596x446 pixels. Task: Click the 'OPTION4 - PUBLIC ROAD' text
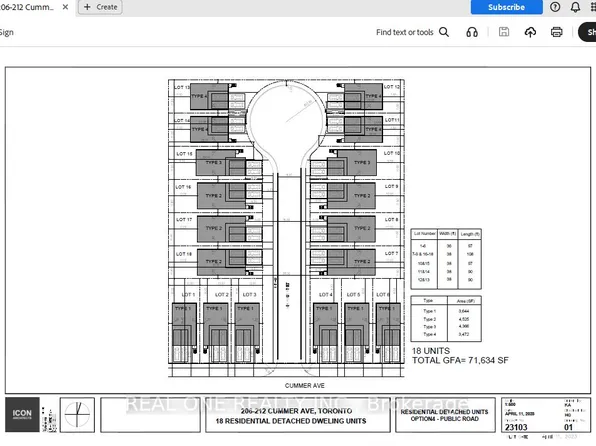(x=445, y=419)
